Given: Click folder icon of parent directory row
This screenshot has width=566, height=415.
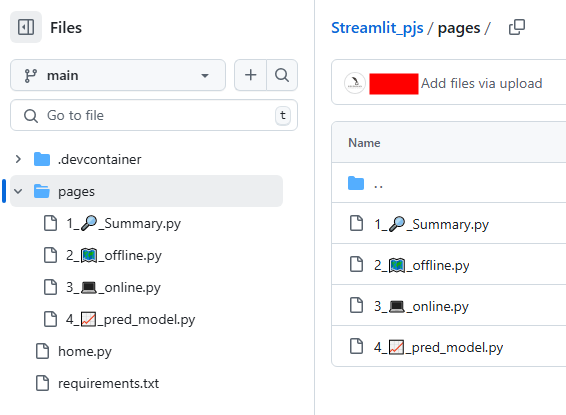Looking at the screenshot, I should pyautogui.click(x=356, y=183).
